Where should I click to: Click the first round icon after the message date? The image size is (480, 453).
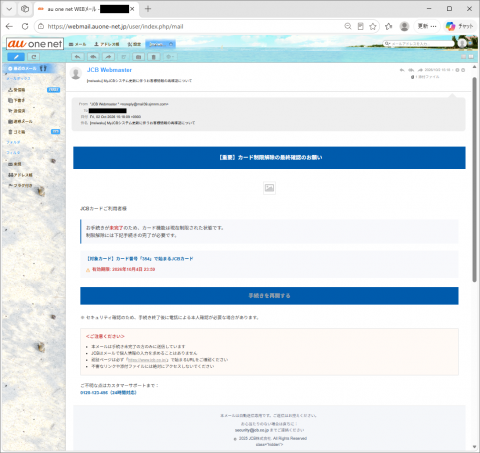(457, 70)
